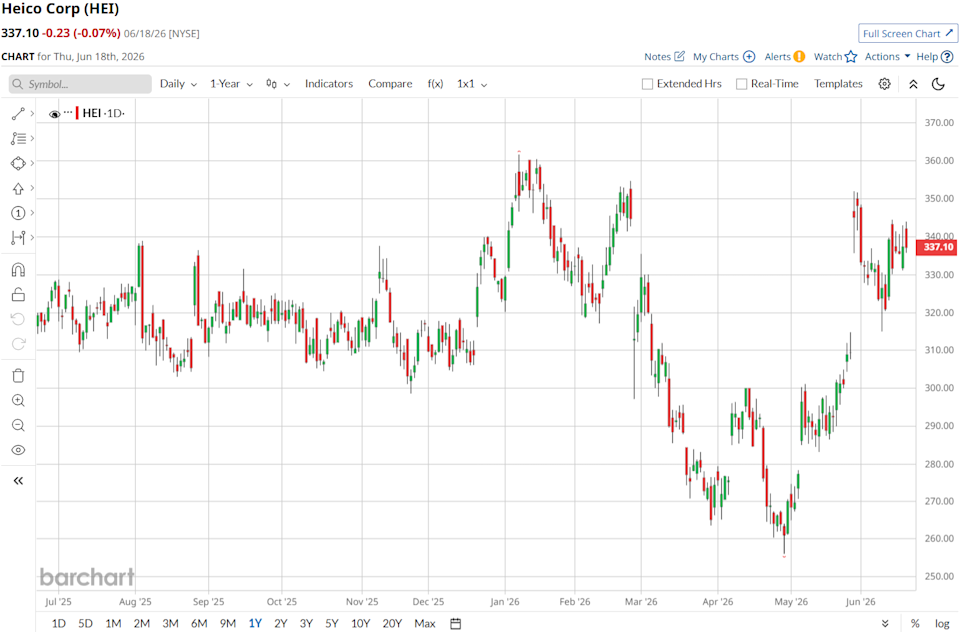This screenshot has width=959, height=632.
Task: Select the Max time range
Action: pos(425,623)
